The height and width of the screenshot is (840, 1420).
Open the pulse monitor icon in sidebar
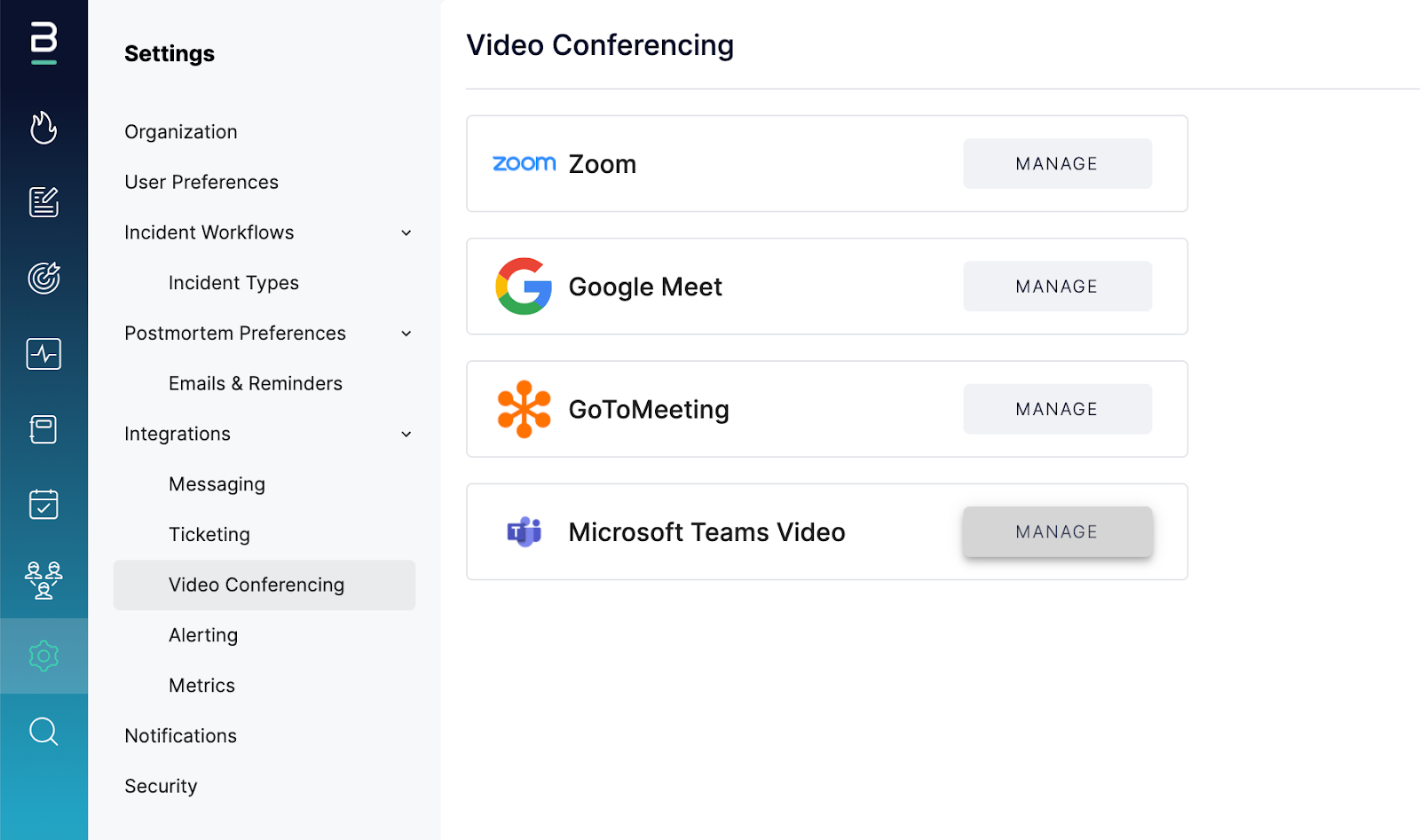click(x=43, y=354)
